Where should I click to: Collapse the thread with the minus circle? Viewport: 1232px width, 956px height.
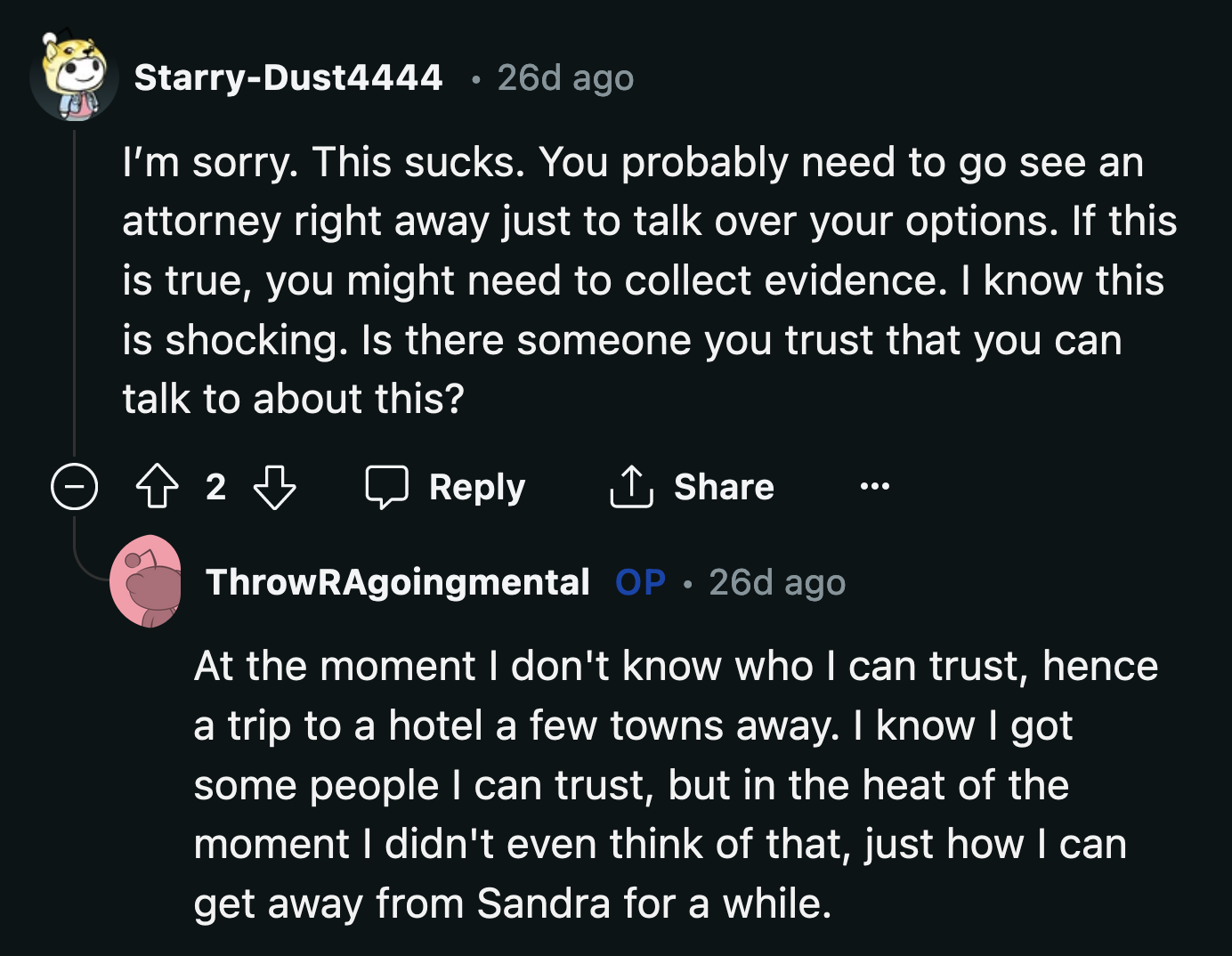pos(74,487)
